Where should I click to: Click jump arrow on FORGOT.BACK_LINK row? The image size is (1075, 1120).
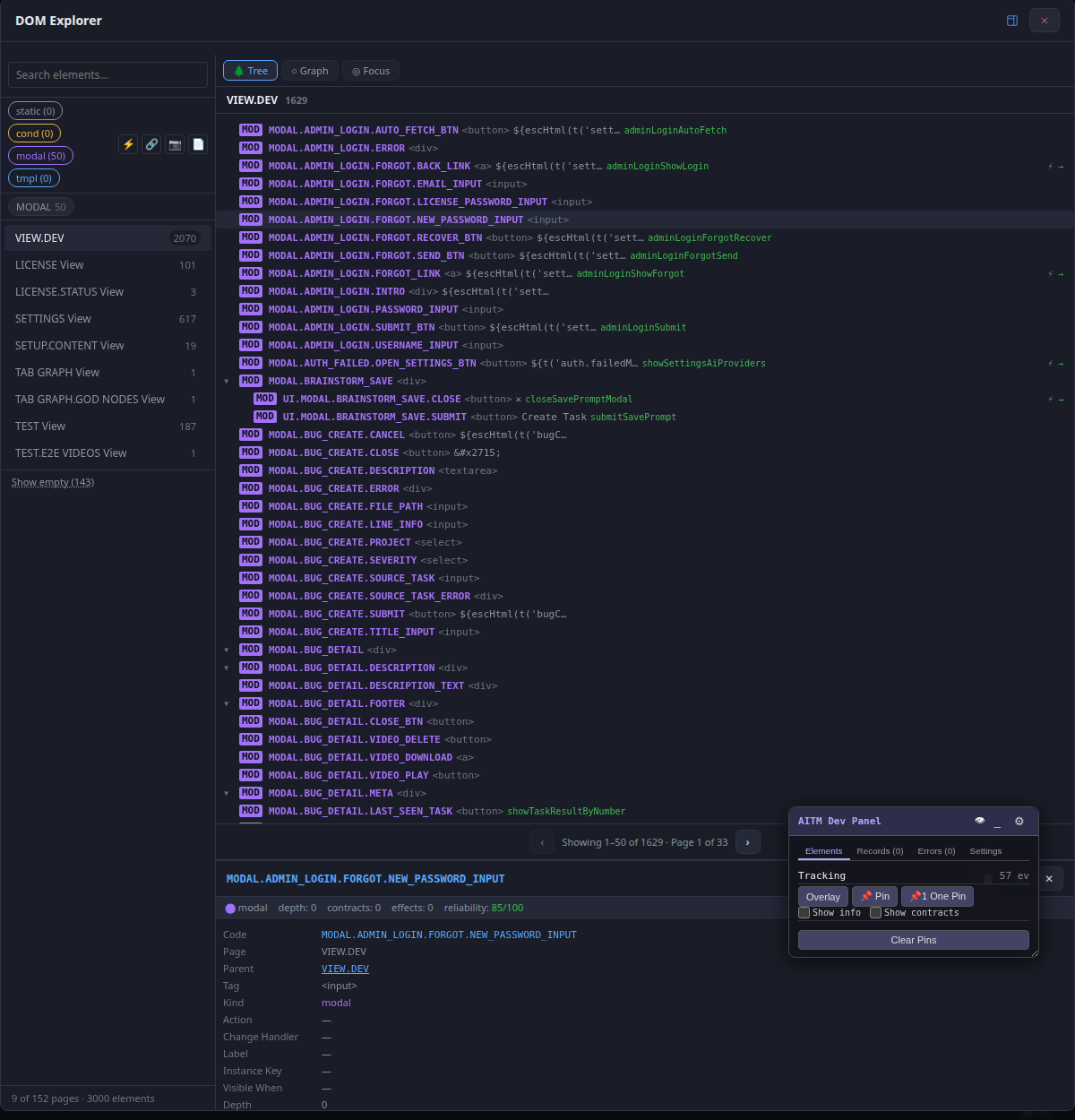tap(1061, 167)
